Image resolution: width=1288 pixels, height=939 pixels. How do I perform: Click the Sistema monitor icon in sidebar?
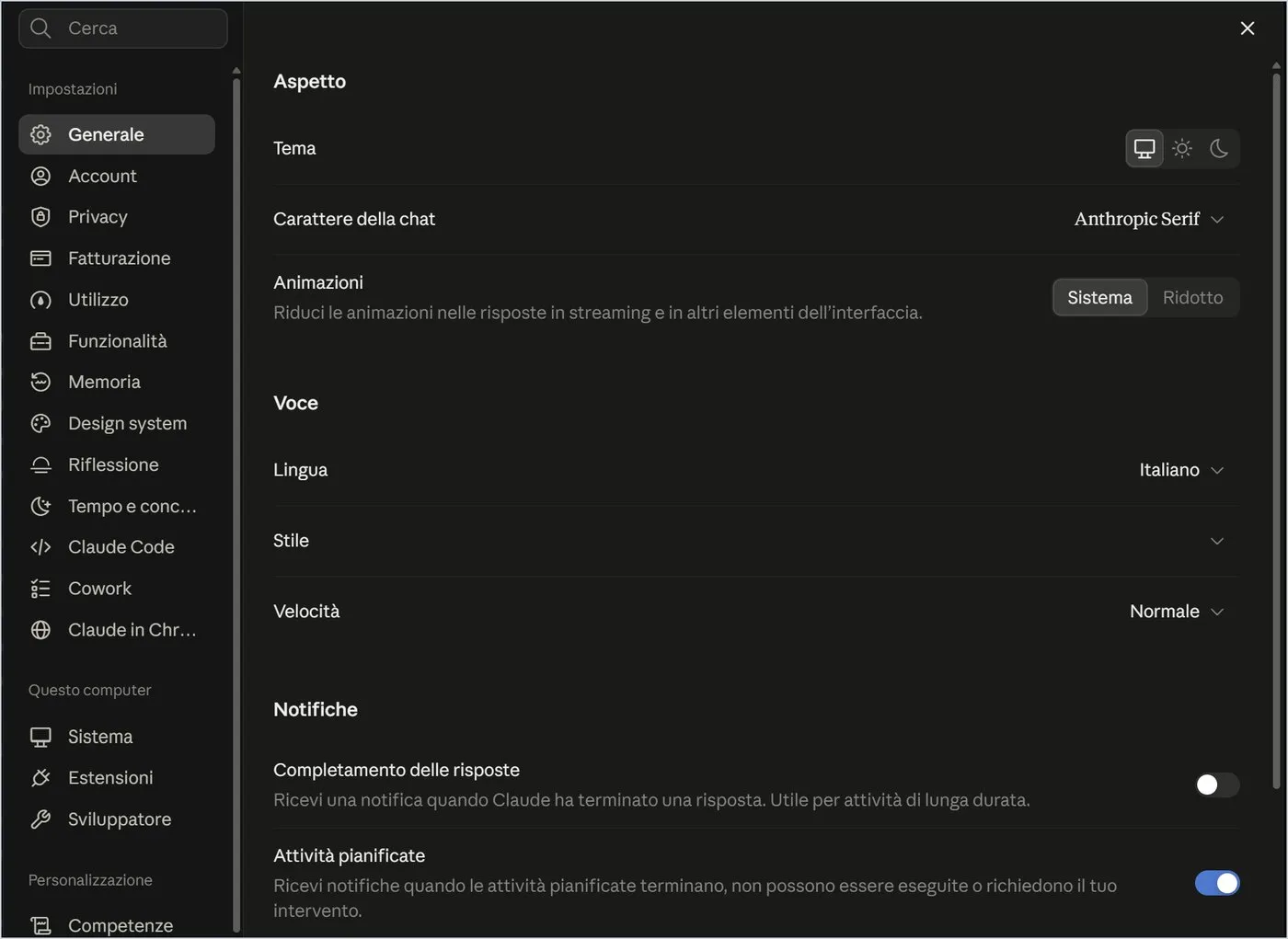(40, 737)
